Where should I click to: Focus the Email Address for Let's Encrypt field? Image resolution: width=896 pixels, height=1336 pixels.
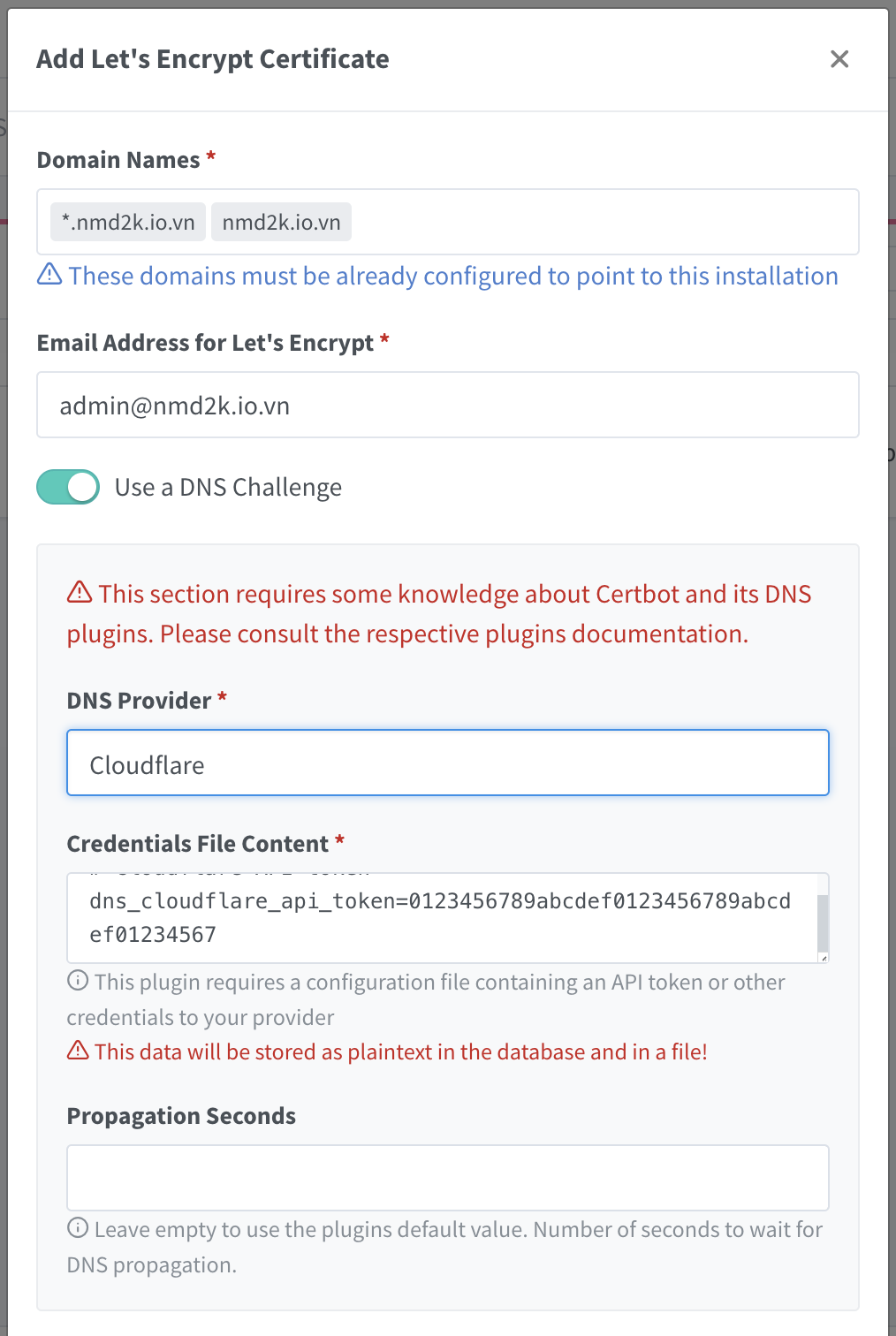point(447,406)
